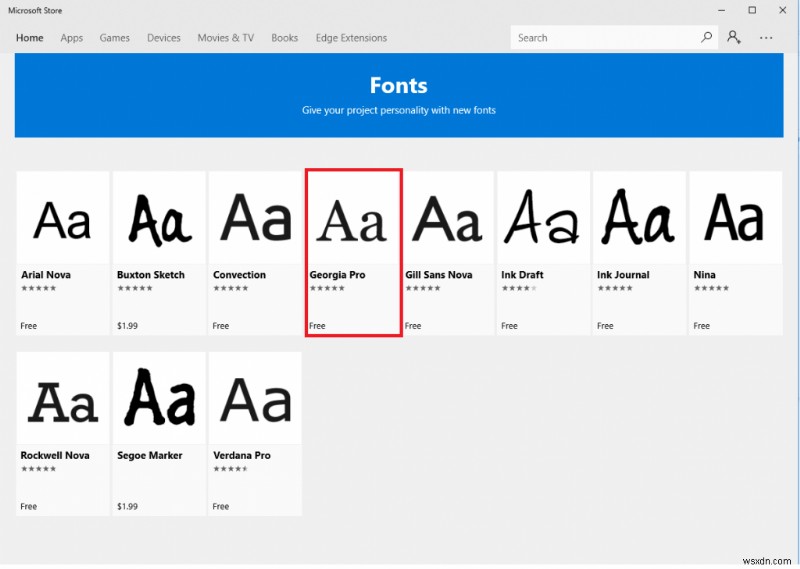Click the Nina title text

704,275
